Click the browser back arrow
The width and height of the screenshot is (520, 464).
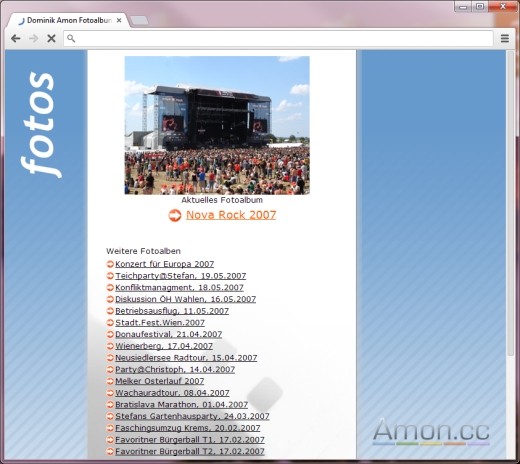(16, 39)
